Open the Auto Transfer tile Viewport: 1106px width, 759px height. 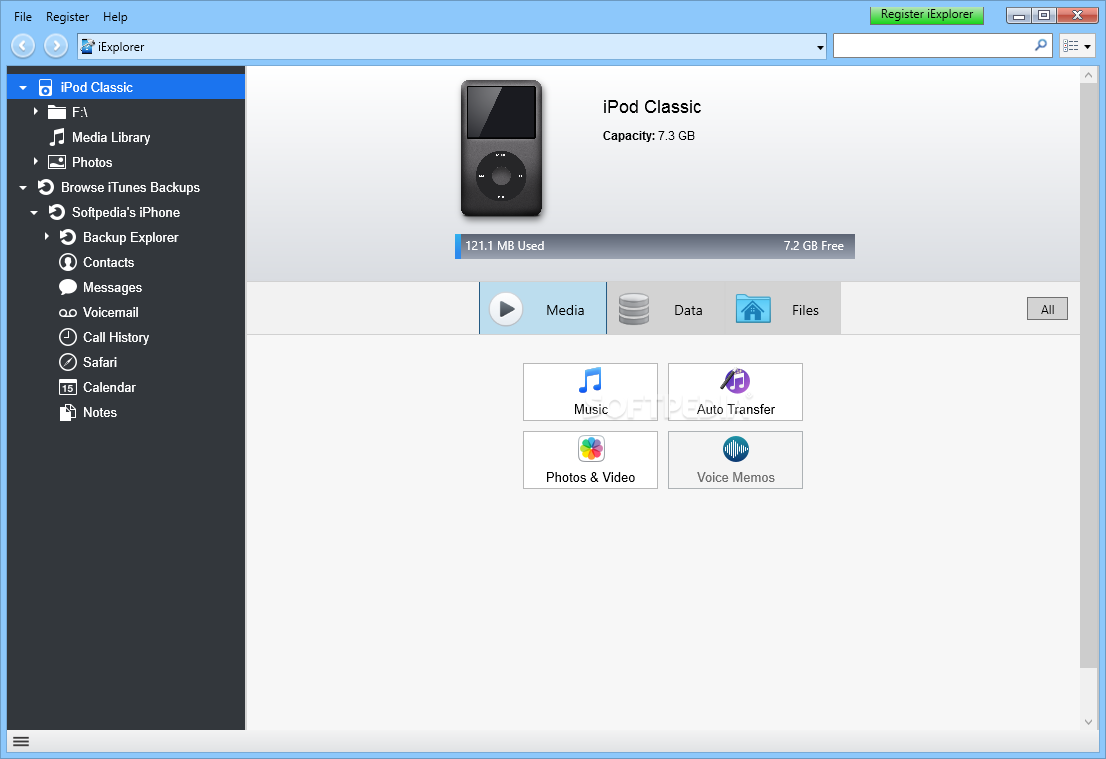pos(736,392)
